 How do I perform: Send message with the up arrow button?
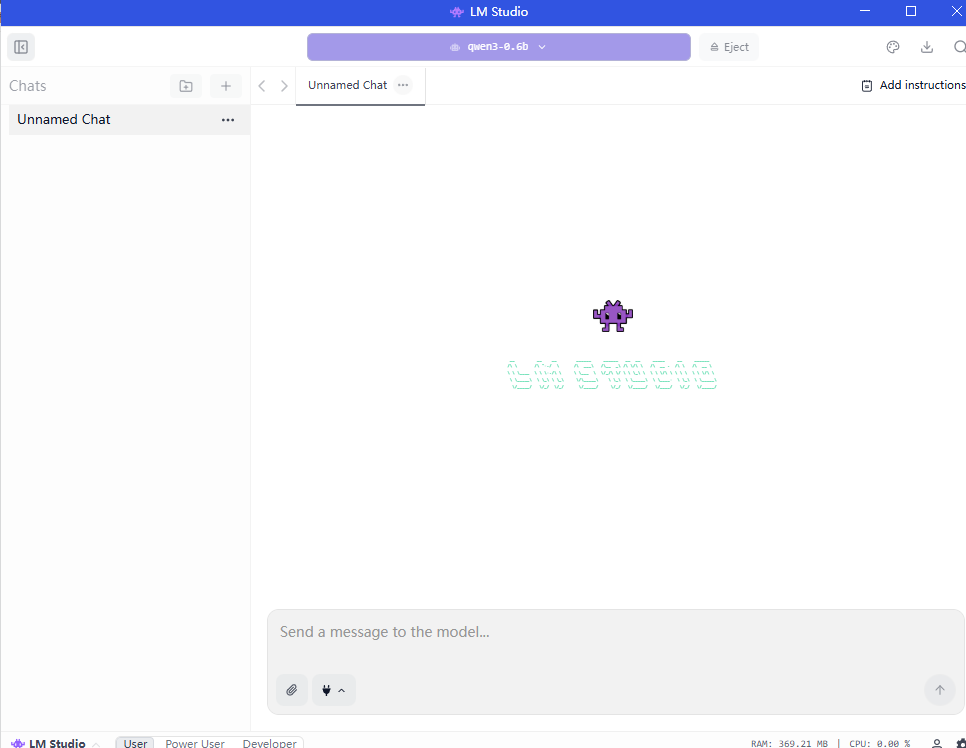[940, 690]
